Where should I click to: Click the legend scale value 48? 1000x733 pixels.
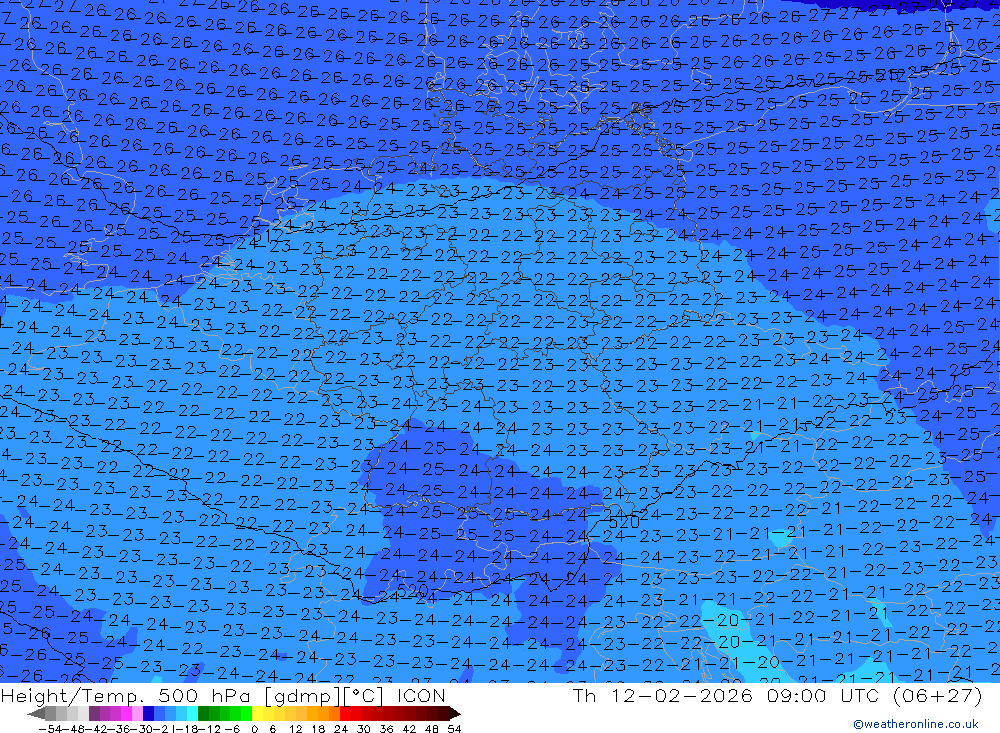[432, 729]
